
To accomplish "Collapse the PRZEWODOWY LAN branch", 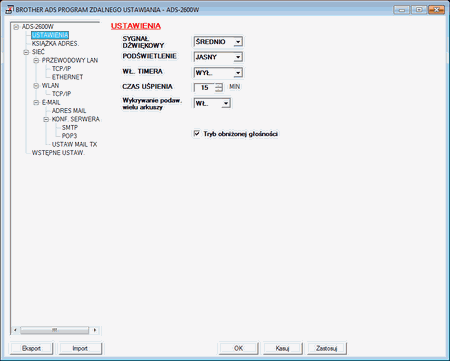I will tap(36, 61).
